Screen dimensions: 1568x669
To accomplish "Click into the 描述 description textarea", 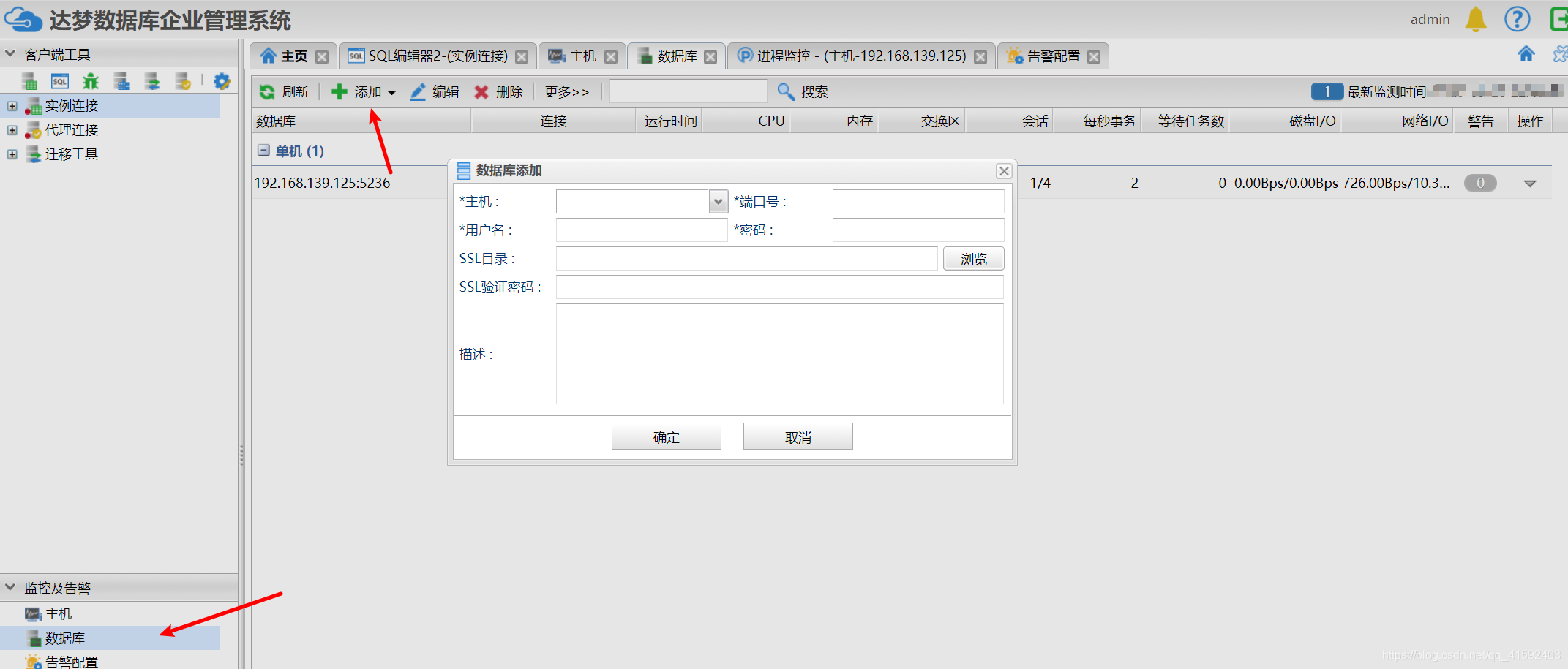I will click(x=780, y=354).
